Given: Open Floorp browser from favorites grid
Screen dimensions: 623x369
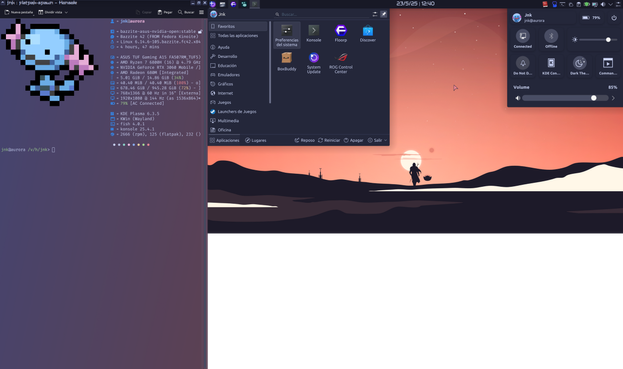Looking at the screenshot, I should click(x=341, y=33).
